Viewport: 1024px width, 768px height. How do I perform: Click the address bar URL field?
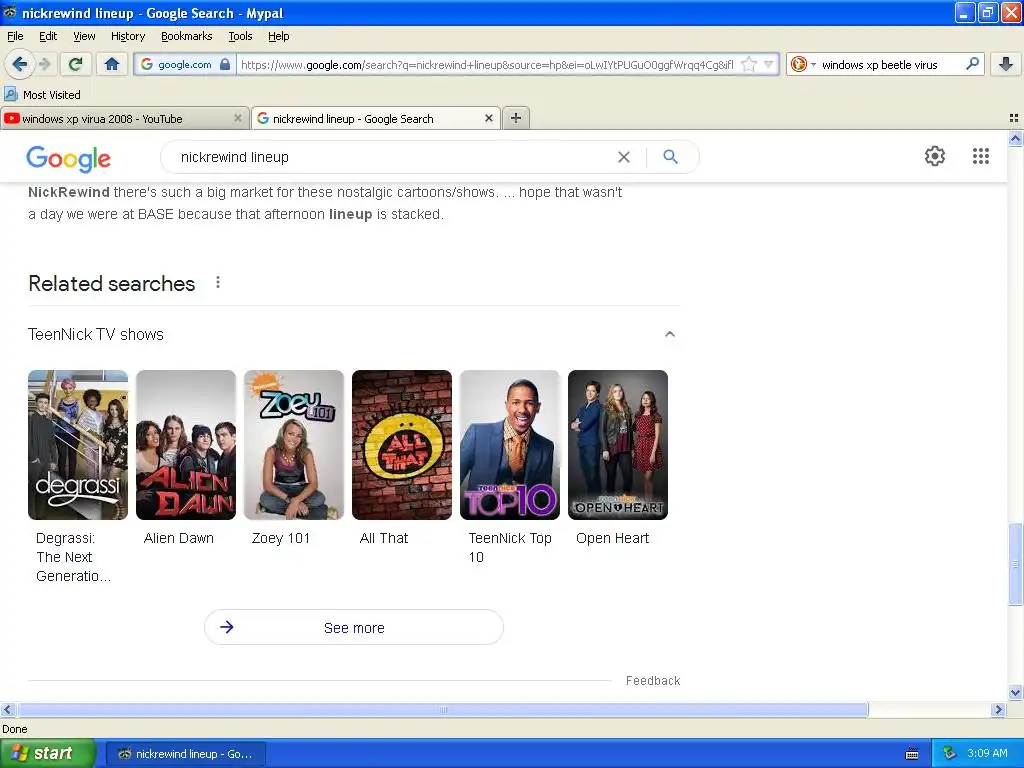[487, 64]
